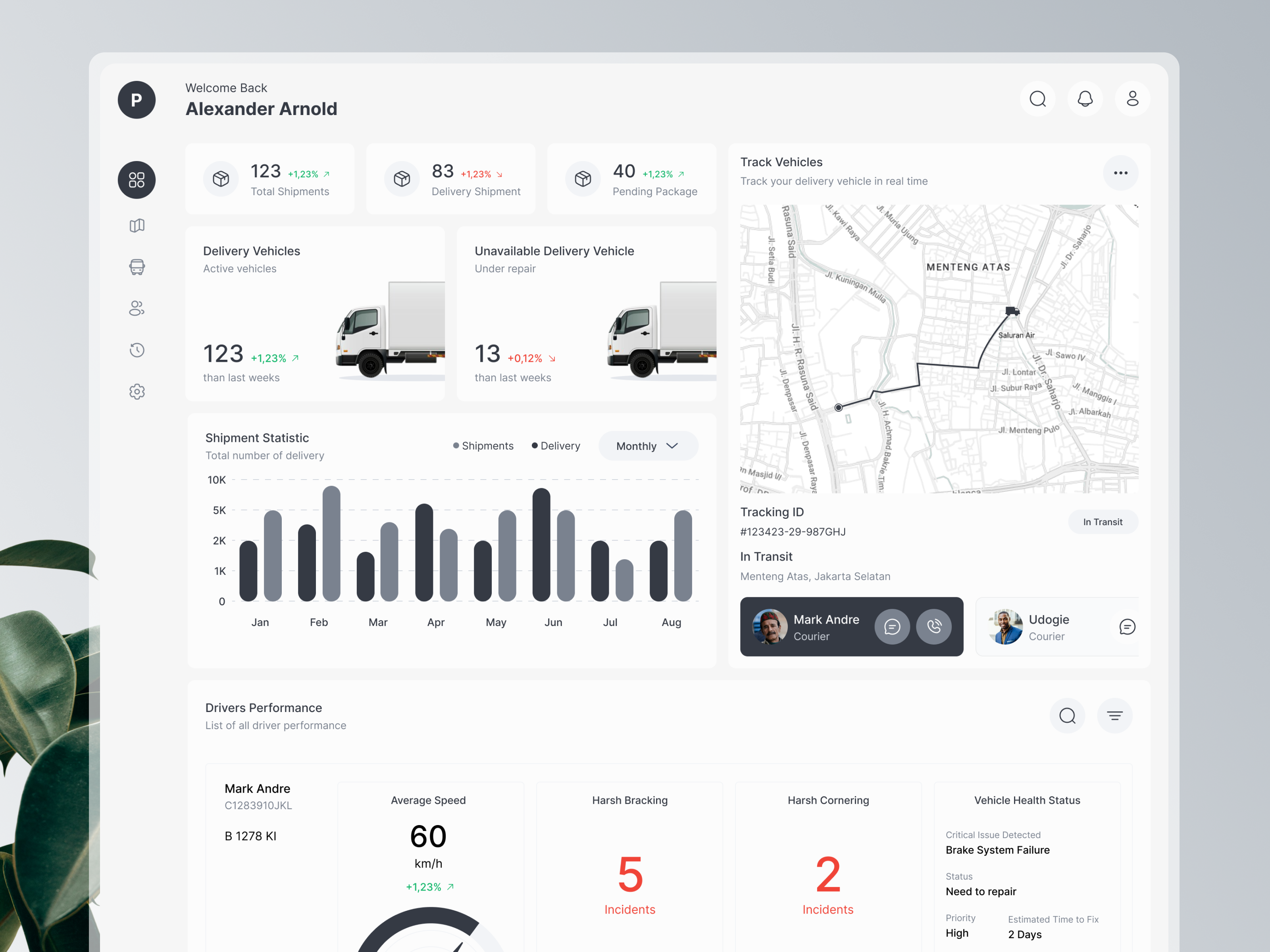Search within Drivers Performance list
This screenshot has height=952, width=1270.
(1067, 716)
